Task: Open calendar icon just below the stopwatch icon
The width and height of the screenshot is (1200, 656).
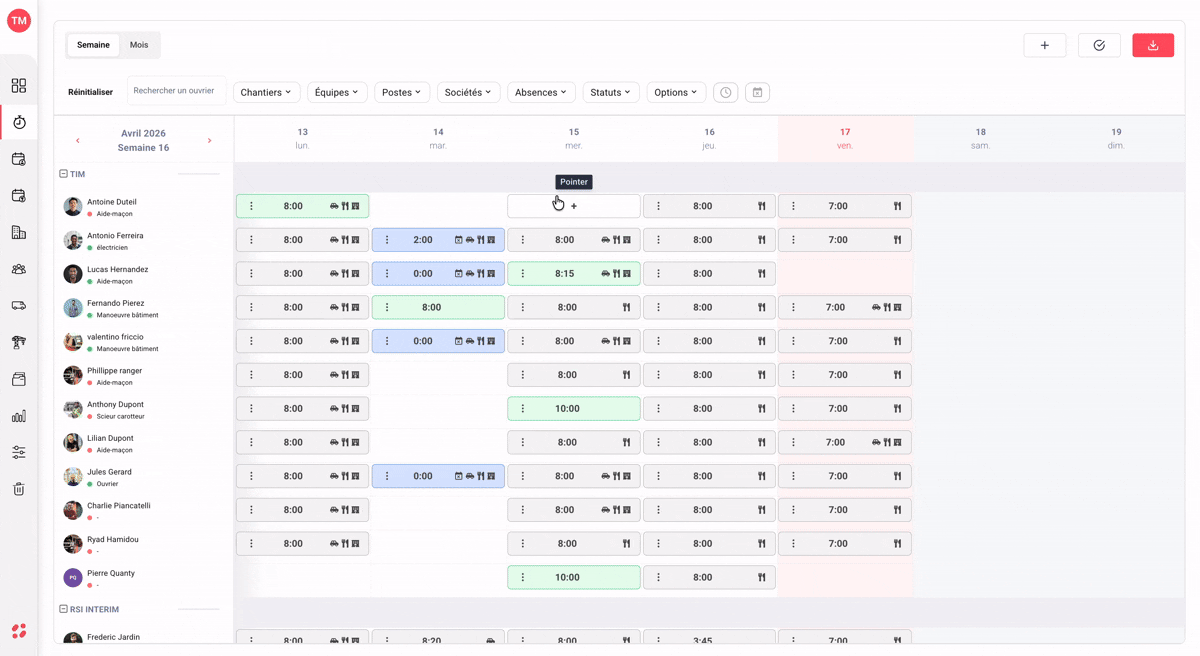Action: coord(19,159)
